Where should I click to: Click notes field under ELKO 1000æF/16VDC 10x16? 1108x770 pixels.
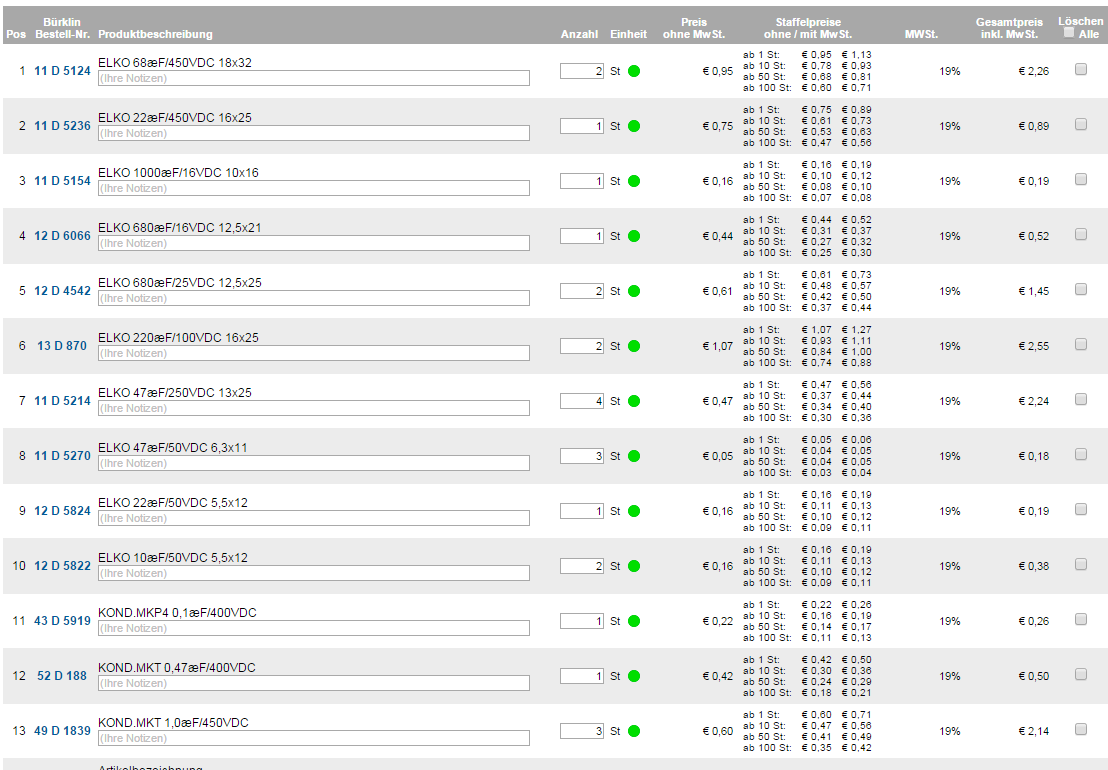click(314, 189)
